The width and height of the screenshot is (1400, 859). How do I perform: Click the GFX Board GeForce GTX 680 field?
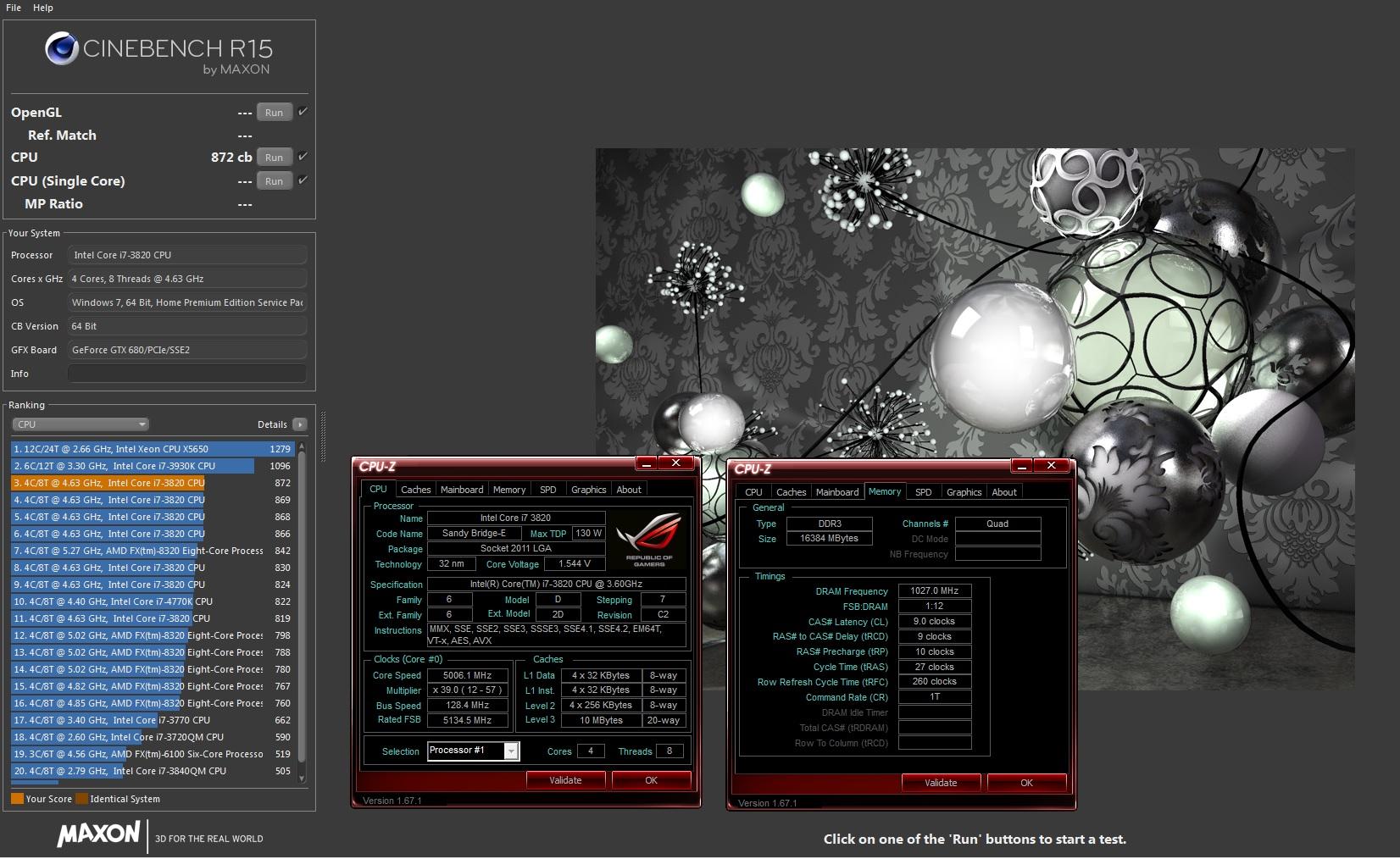pos(187,350)
